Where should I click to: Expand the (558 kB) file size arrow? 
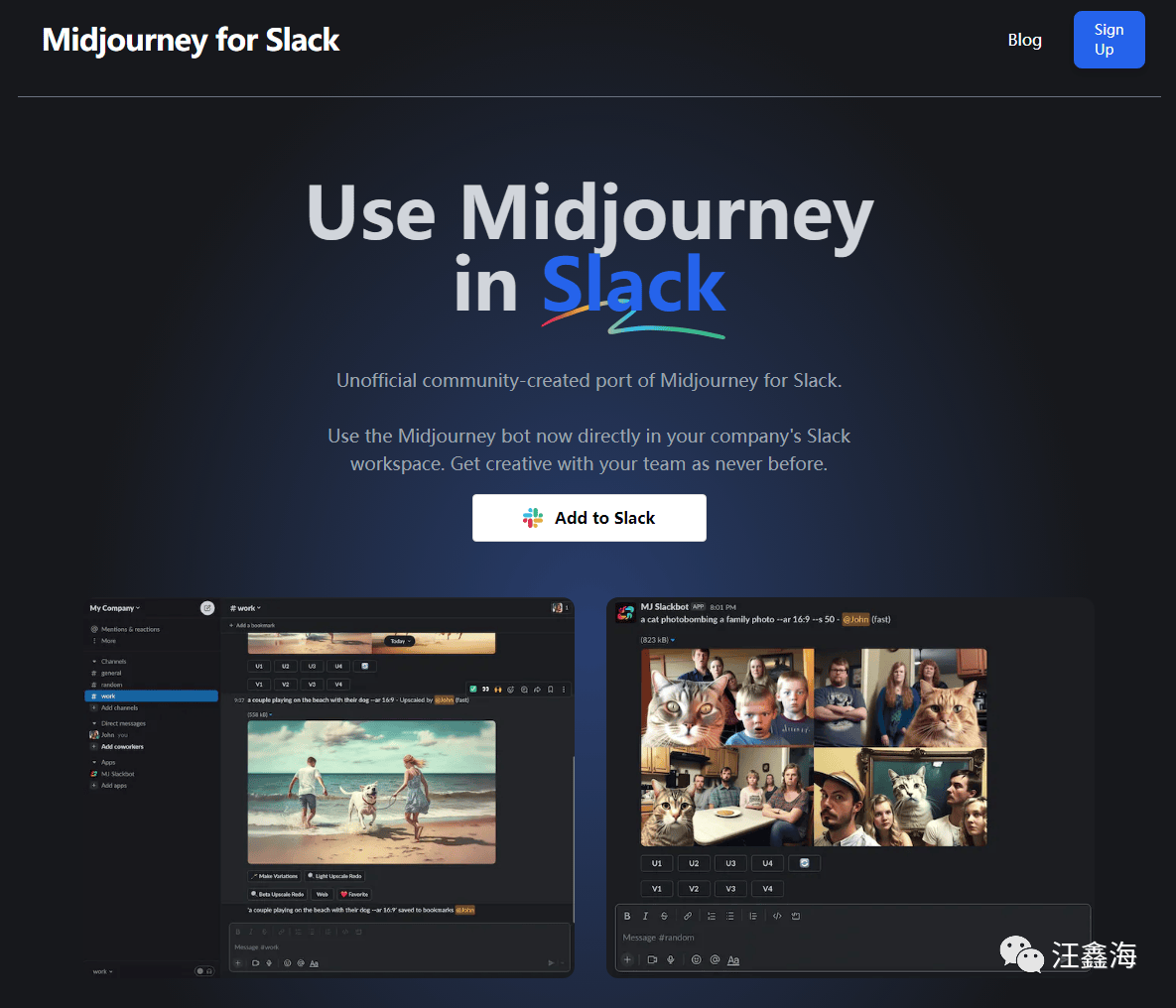(x=271, y=714)
